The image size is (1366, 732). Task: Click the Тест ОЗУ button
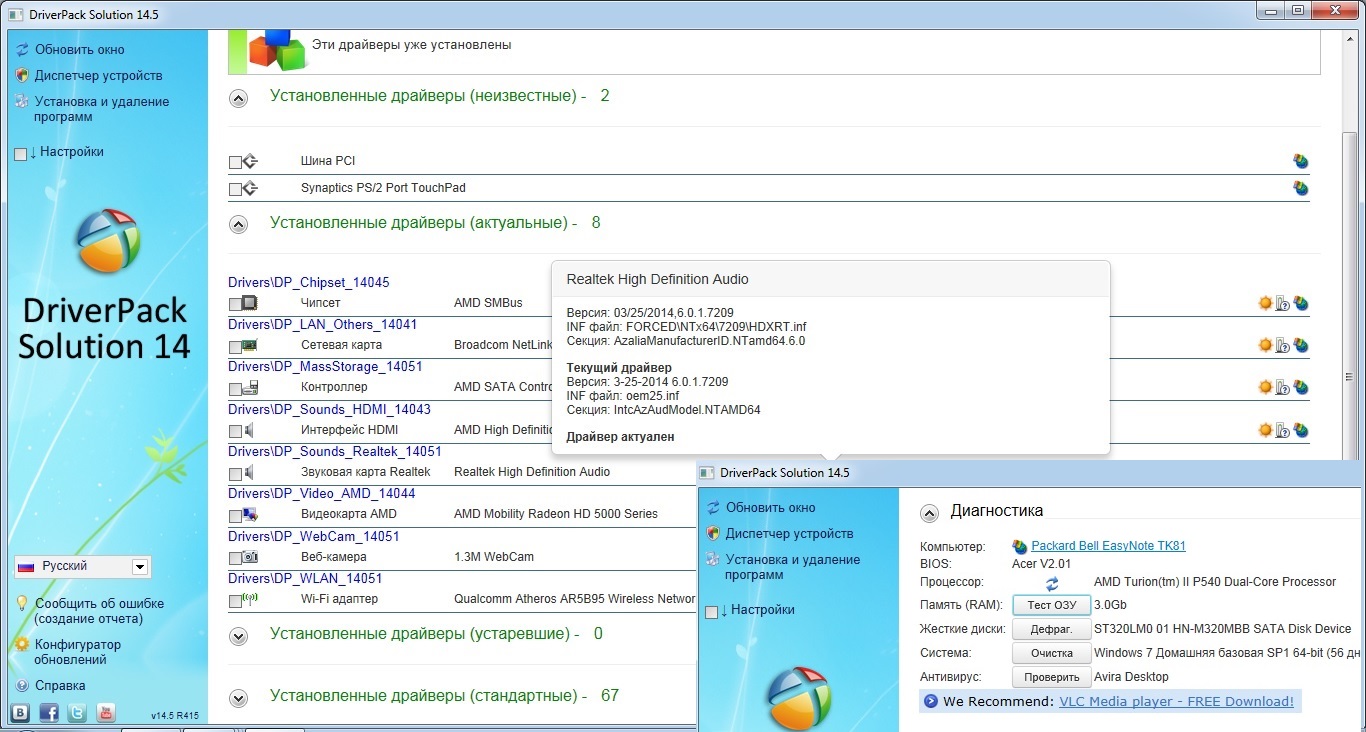point(1051,605)
